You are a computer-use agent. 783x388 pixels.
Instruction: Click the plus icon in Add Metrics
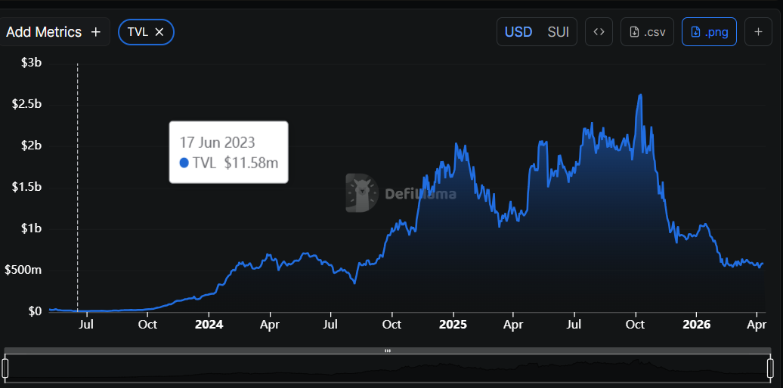tap(95, 32)
